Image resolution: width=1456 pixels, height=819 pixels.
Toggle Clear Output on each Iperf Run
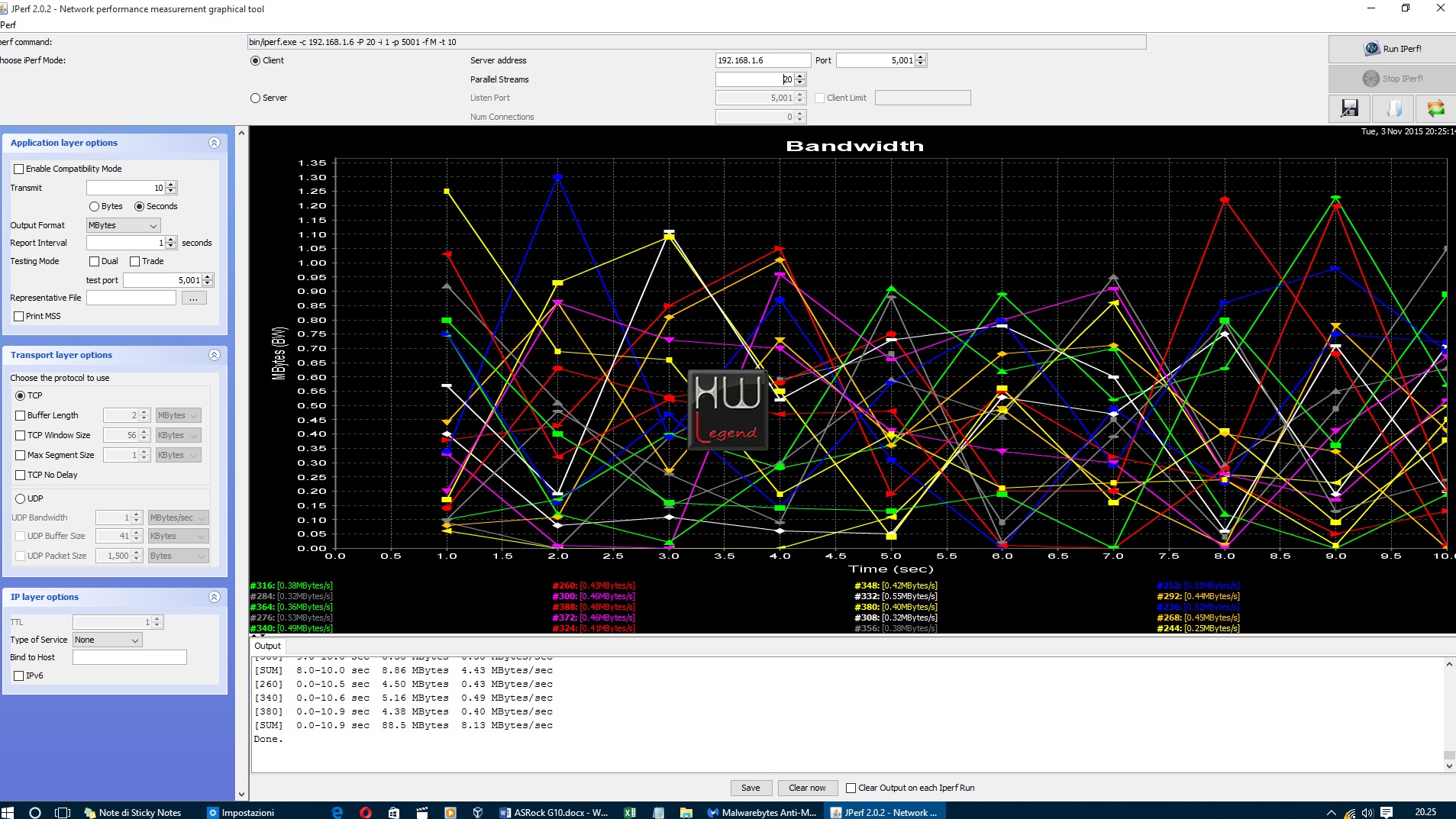(851, 788)
